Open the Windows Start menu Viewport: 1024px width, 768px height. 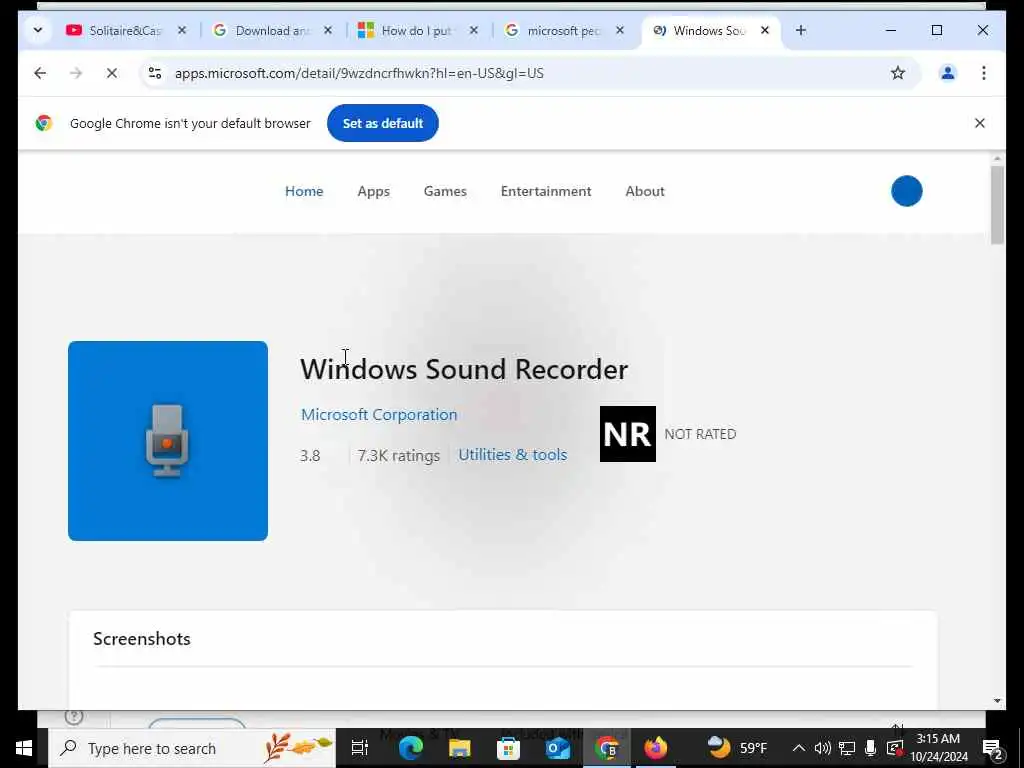coord(24,748)
